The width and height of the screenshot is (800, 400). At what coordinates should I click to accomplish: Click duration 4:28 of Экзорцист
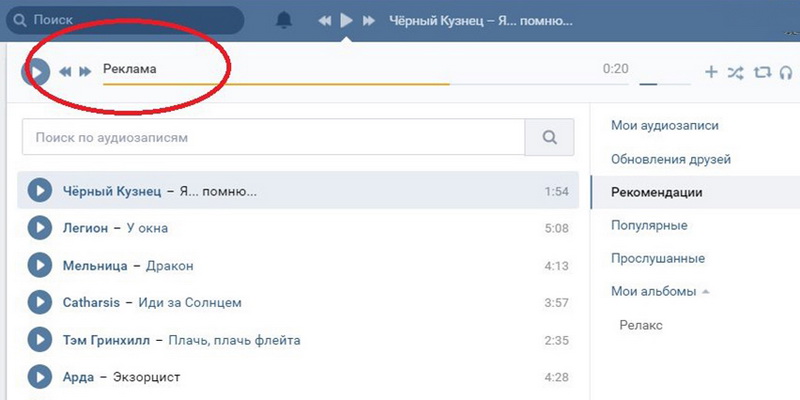[x=556, y=378]
